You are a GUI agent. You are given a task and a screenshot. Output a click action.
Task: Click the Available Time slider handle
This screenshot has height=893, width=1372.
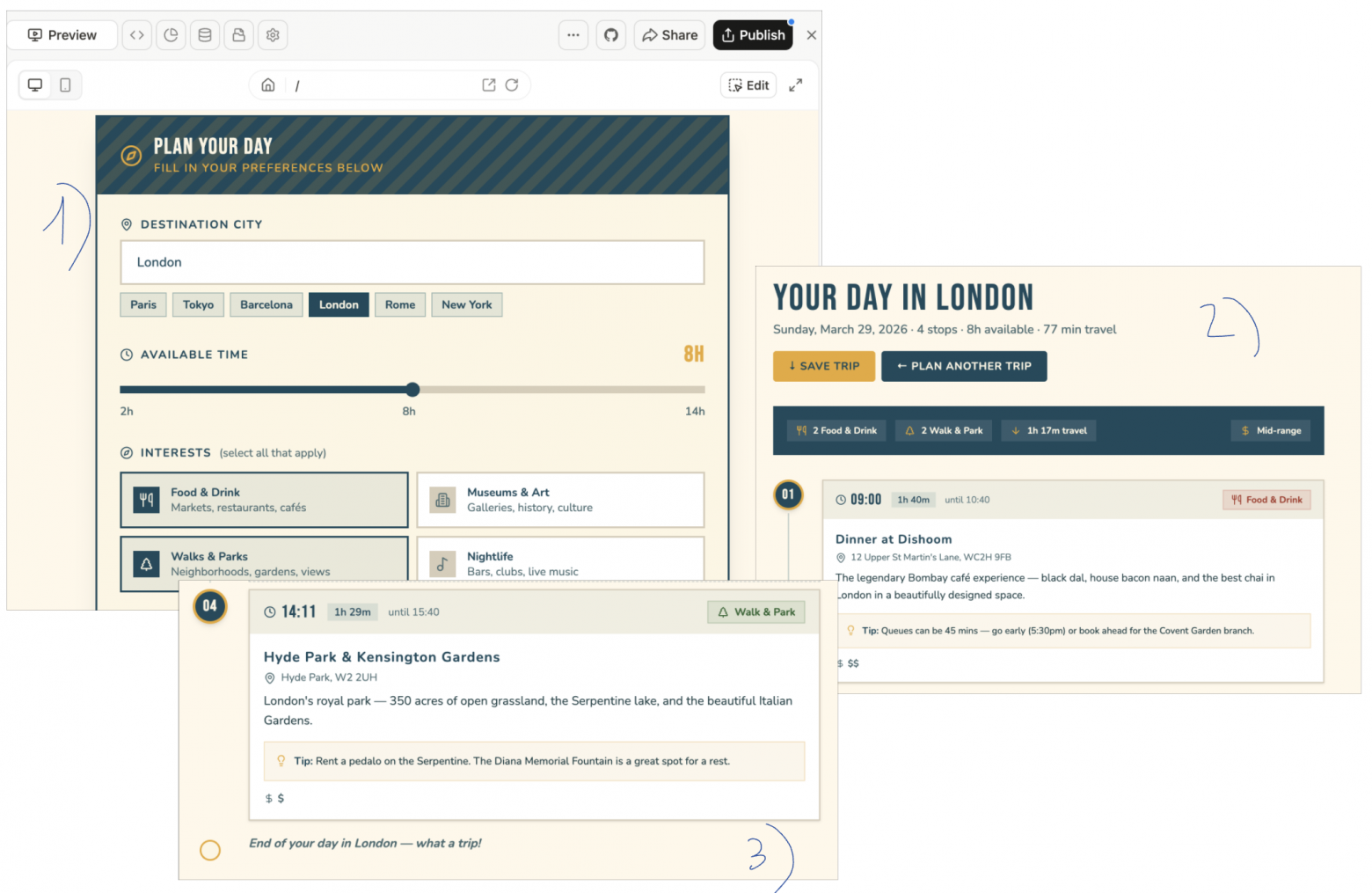pos(412,390)
